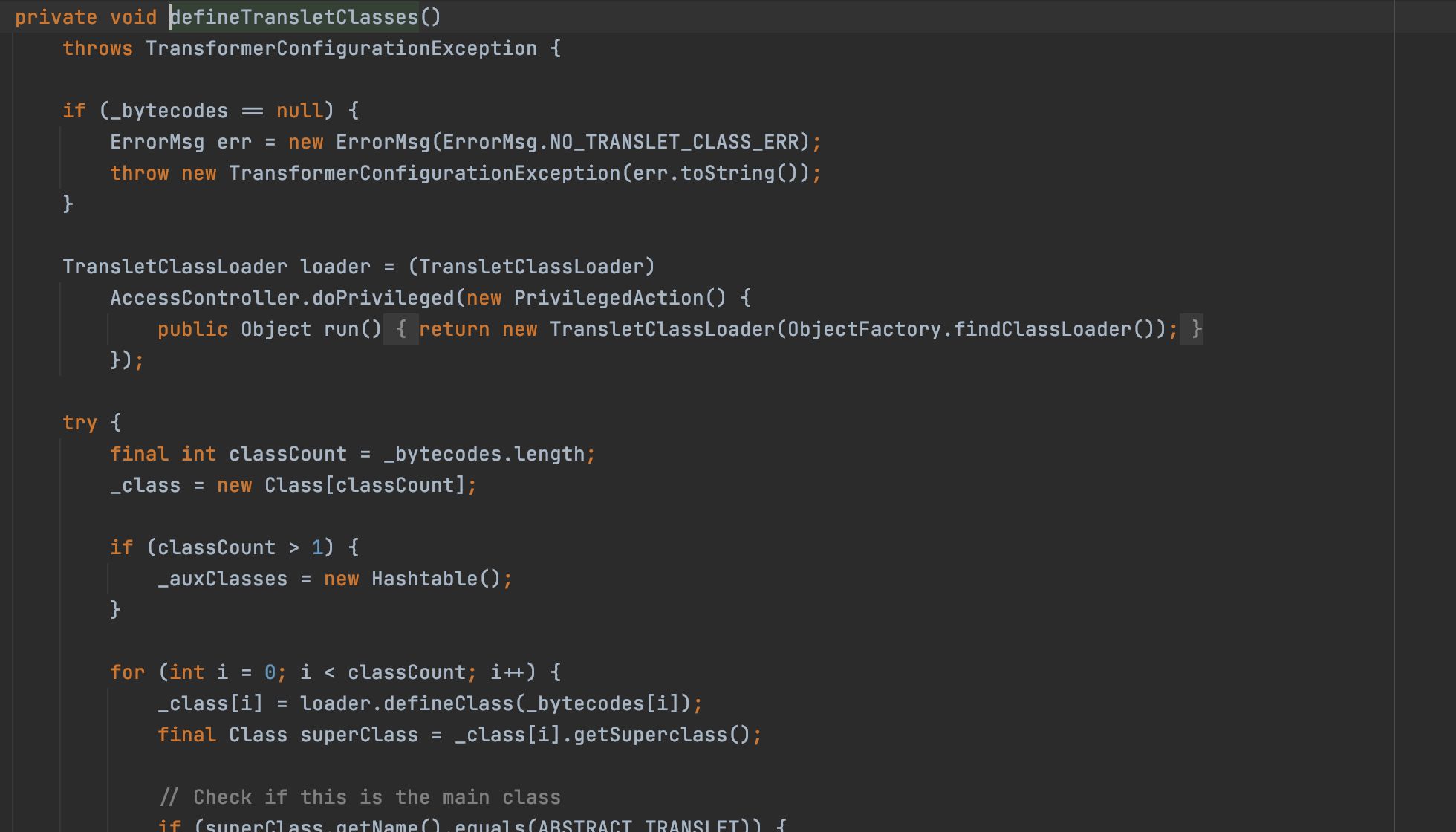This screenshot has height=832, width=1456.
Task: Click the public Object run() signature
Action: [x=269, y=329]
